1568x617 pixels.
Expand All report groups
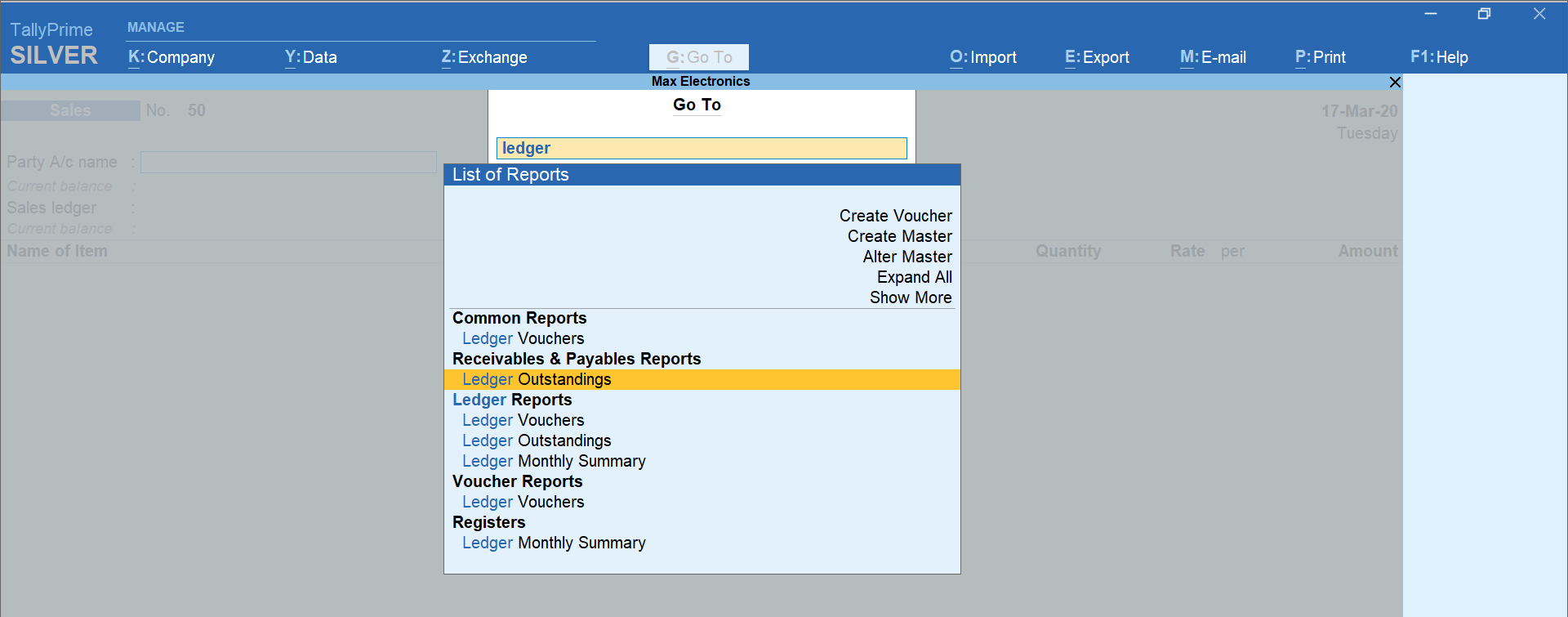[914, 277]
